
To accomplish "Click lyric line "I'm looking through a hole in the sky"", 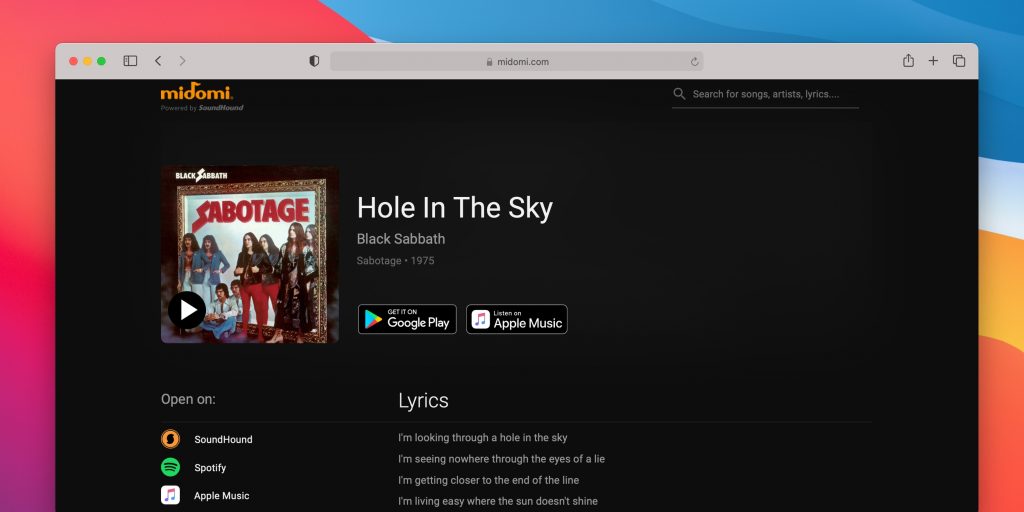I will pyautogui.click(x=483, y=438).
